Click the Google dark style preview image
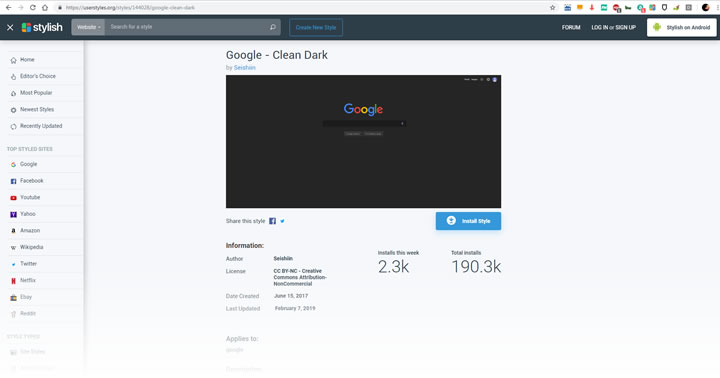 [363, 141]
